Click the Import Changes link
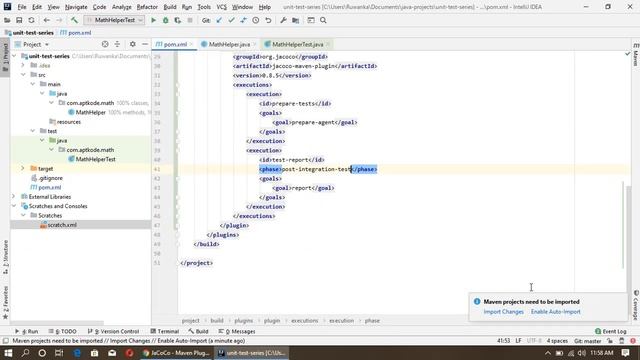The width and height of the screenshot is (640, 360). point(503,311)
